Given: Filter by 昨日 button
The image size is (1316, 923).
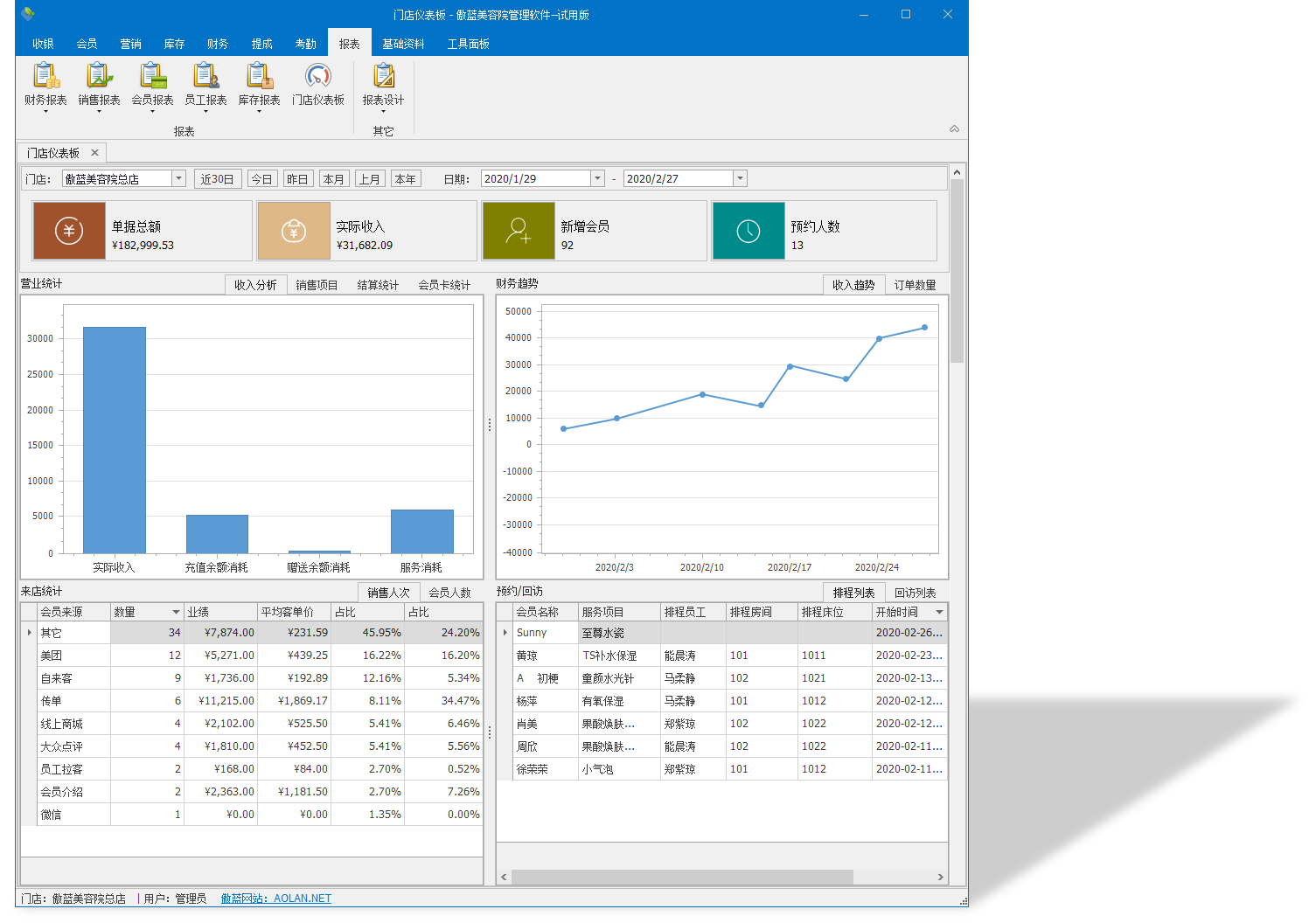Looking at the screenshot, I should tap(297, 179).
